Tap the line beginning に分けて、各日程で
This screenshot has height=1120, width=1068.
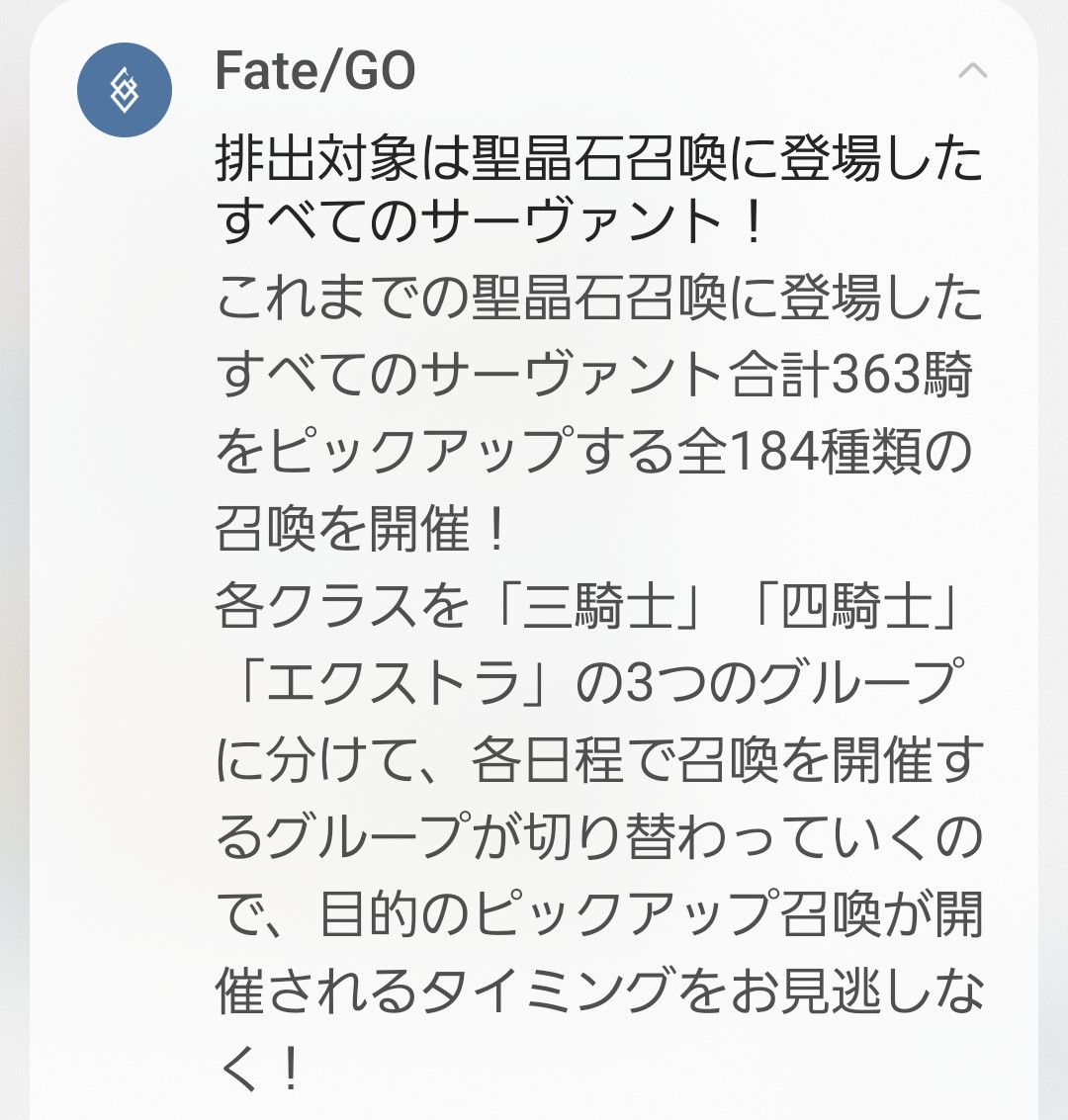[598, 759]
